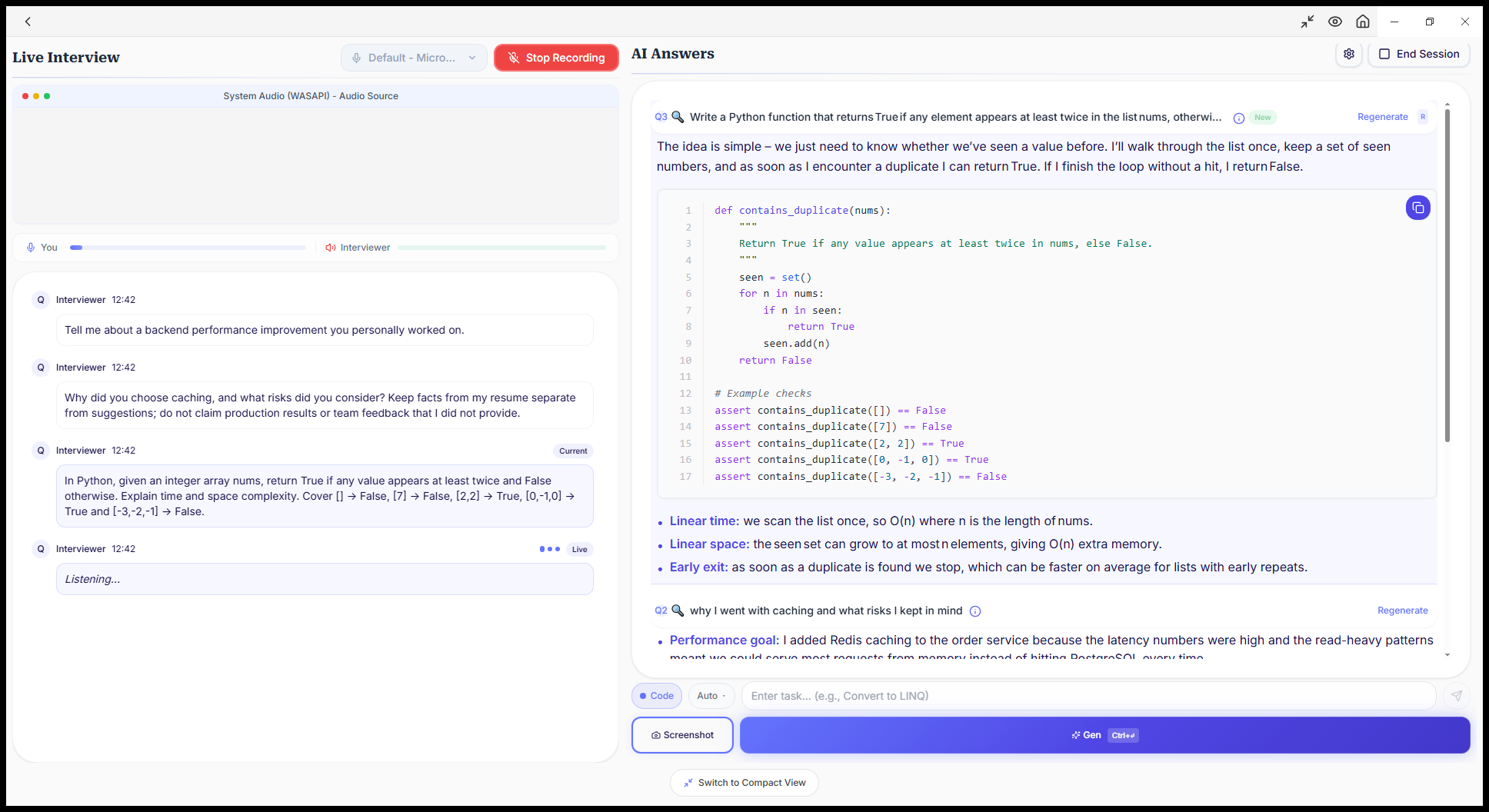1489x812 pixels.
Task: Click the Q3 question title text
Action: pyautogui.click(x=955, y=117)
